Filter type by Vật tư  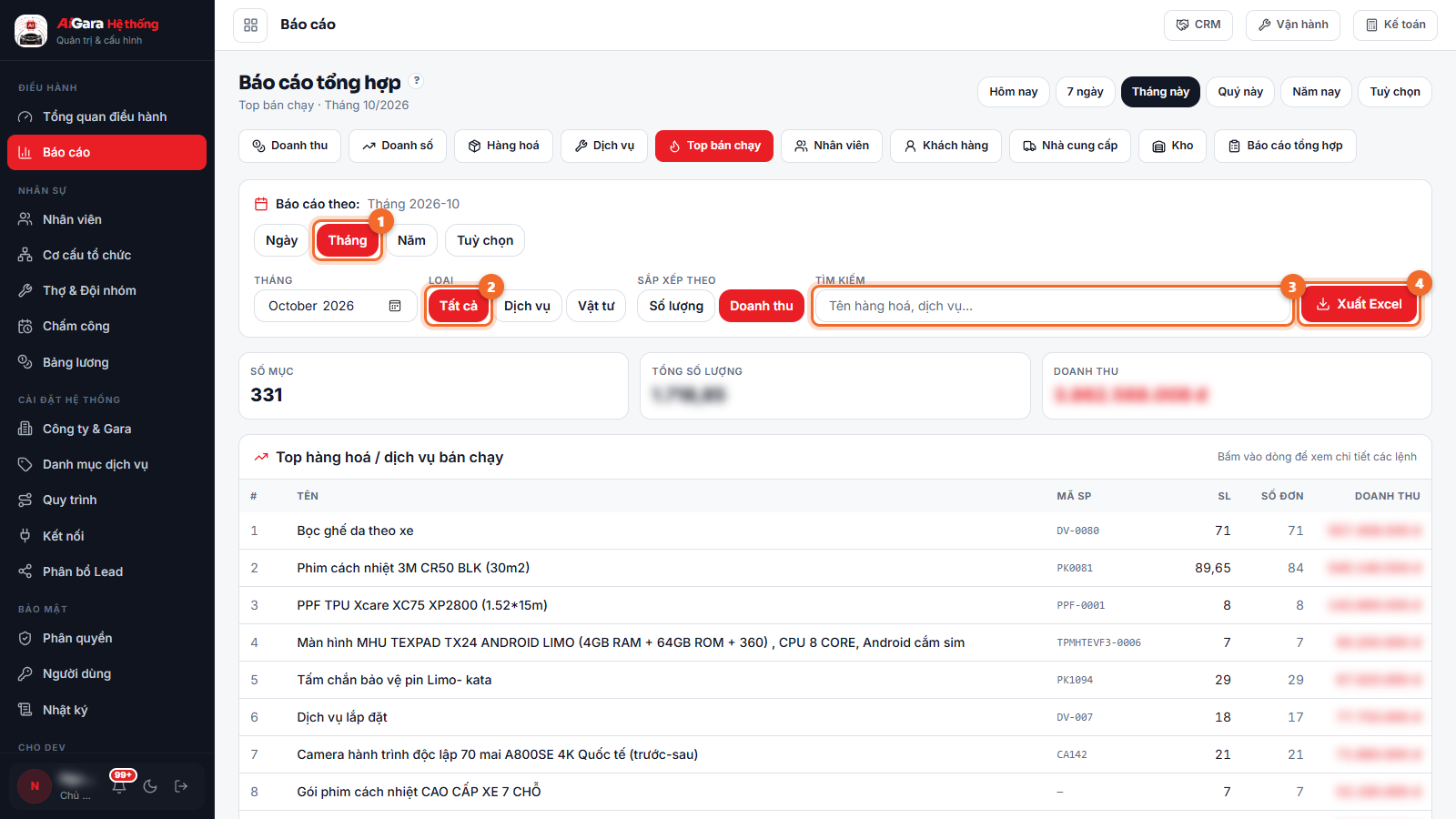tap(596, 306)
